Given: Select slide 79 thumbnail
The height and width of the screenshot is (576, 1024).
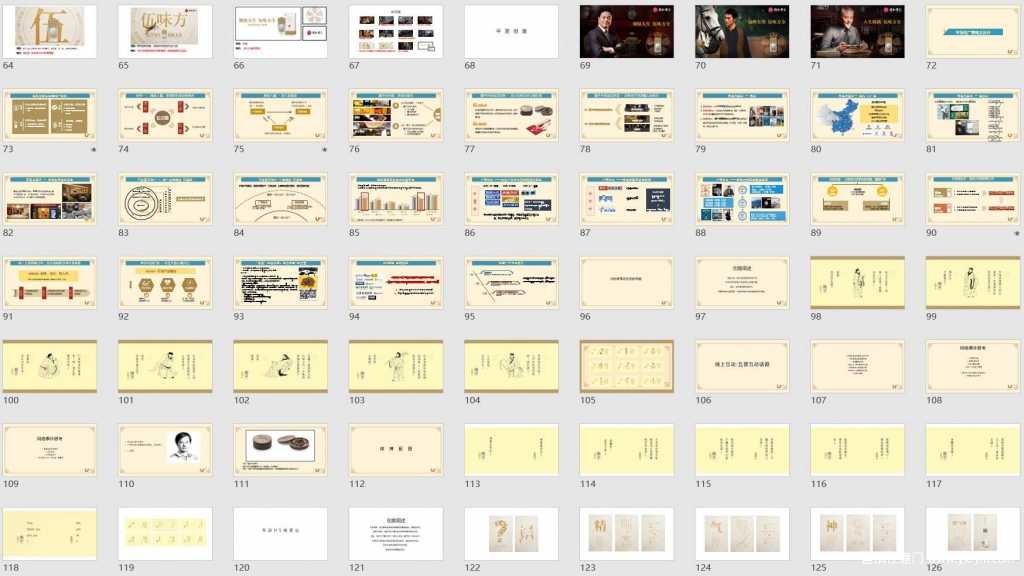Looking at the screenshot, I should [742, 116].
